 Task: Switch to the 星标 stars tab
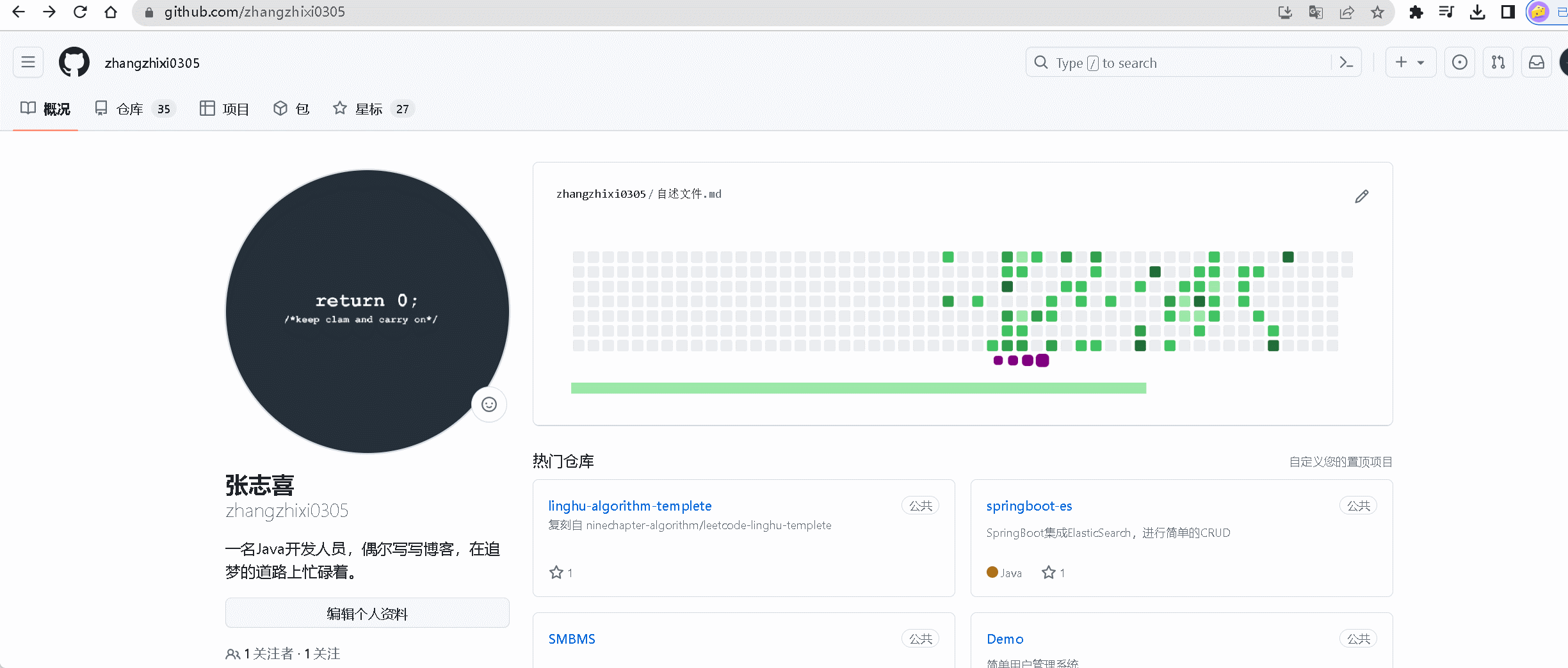click(x=373, y=109)
